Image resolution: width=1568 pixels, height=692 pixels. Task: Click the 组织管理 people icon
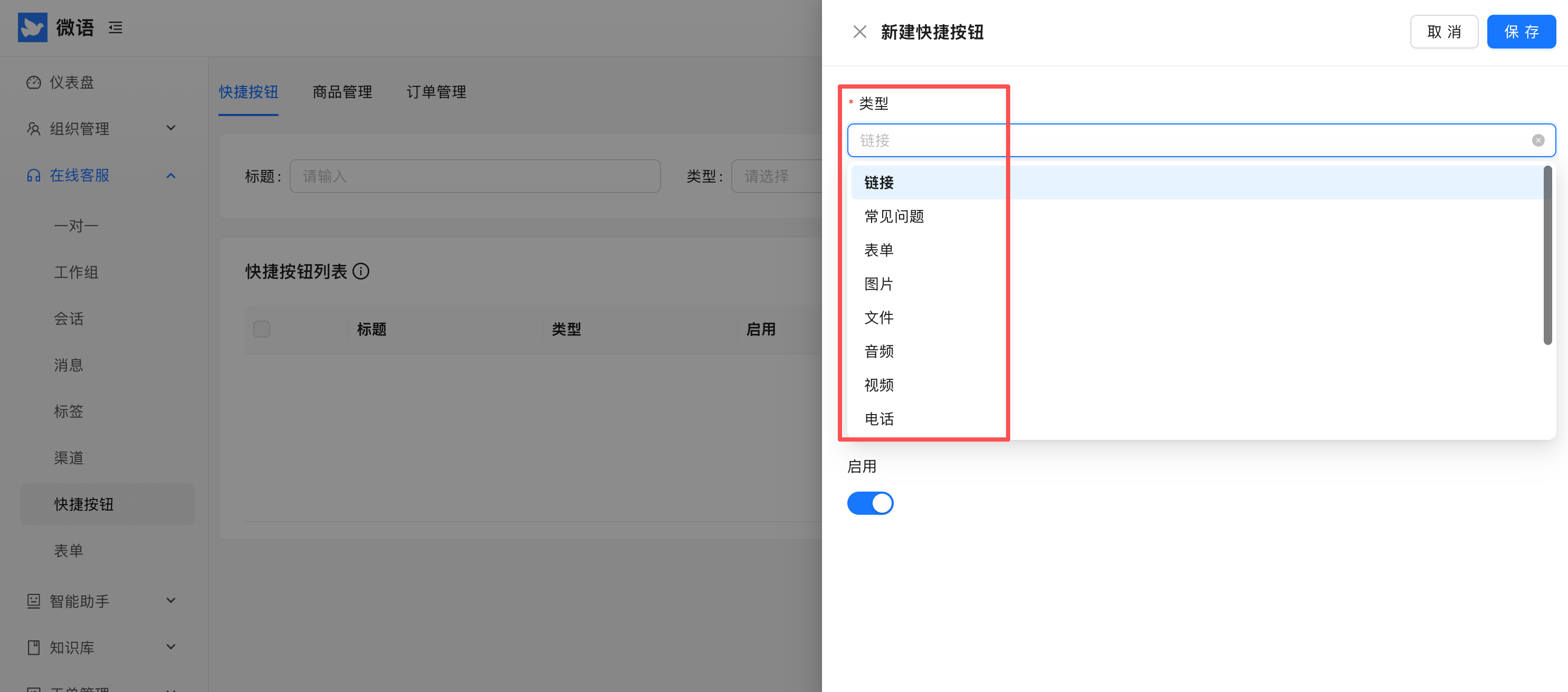pos(33,128)
